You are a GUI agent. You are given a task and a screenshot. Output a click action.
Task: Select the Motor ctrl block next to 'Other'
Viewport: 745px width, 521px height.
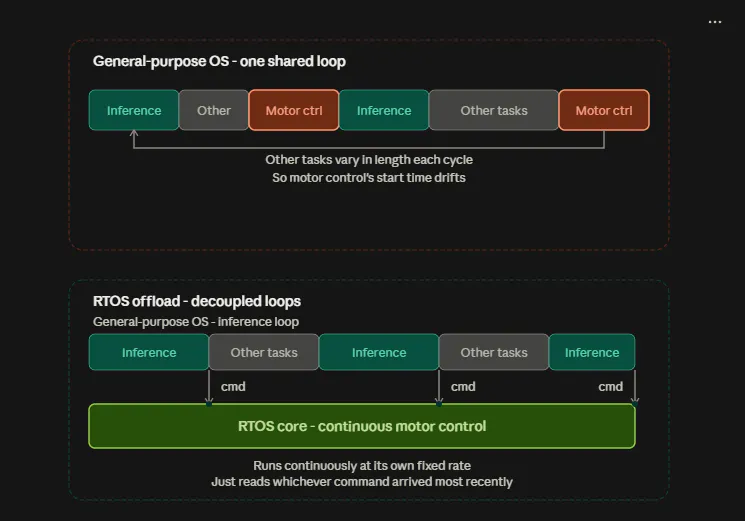pos(294,110)
